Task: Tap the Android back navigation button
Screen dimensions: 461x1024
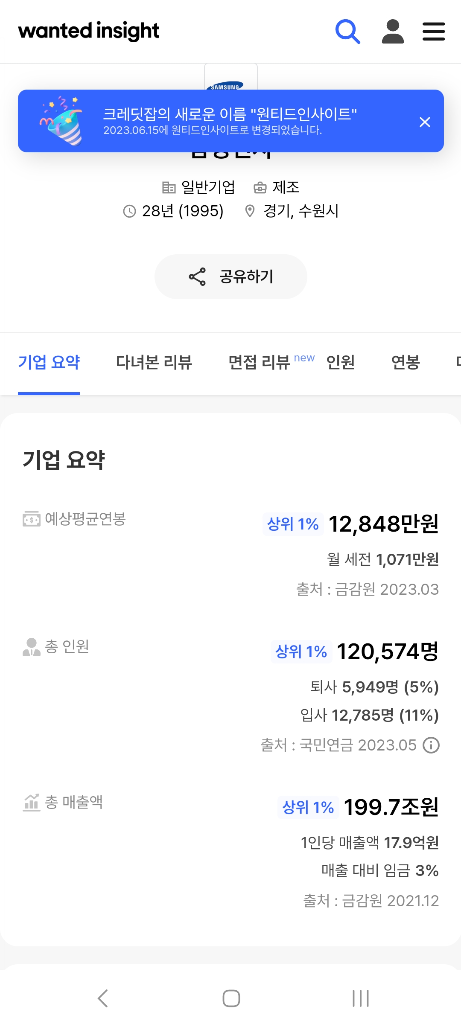Action: [103, 998]
